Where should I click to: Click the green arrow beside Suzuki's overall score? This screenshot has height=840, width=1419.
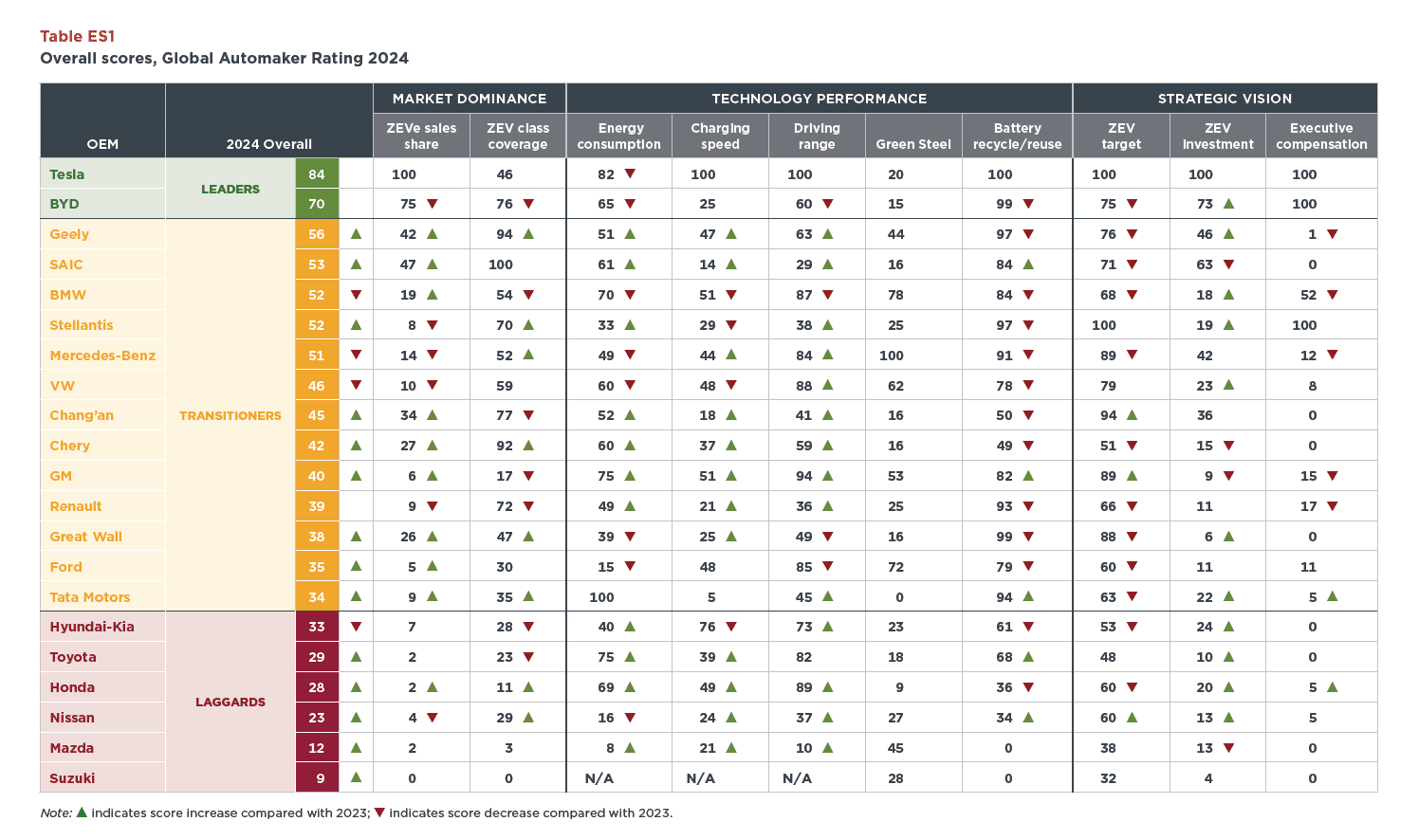click(356, 777)
